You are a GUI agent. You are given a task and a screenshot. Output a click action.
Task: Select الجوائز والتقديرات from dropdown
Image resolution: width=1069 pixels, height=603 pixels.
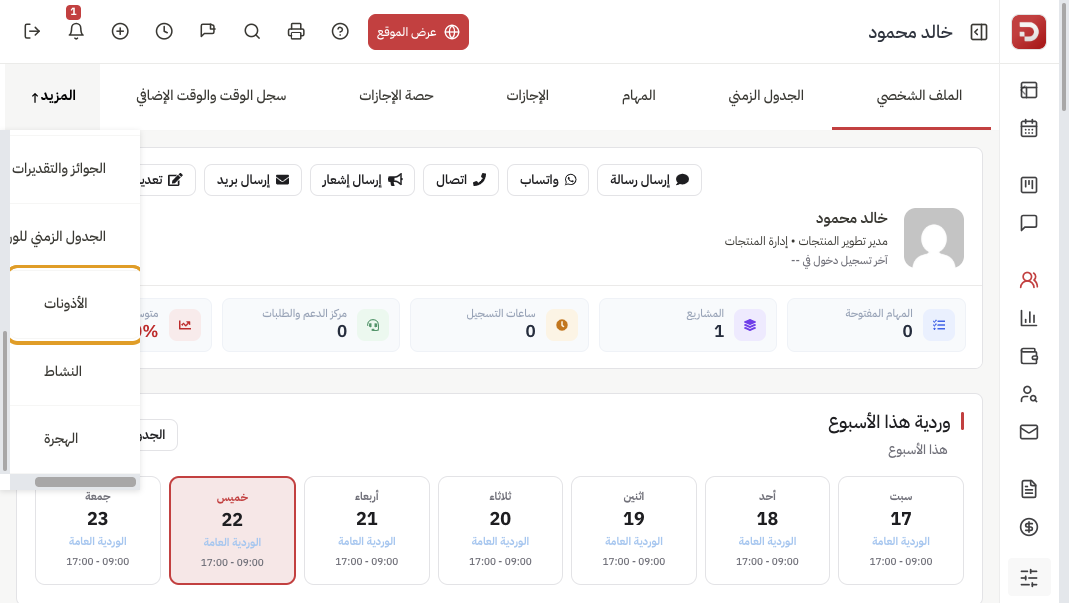[75, 168]
